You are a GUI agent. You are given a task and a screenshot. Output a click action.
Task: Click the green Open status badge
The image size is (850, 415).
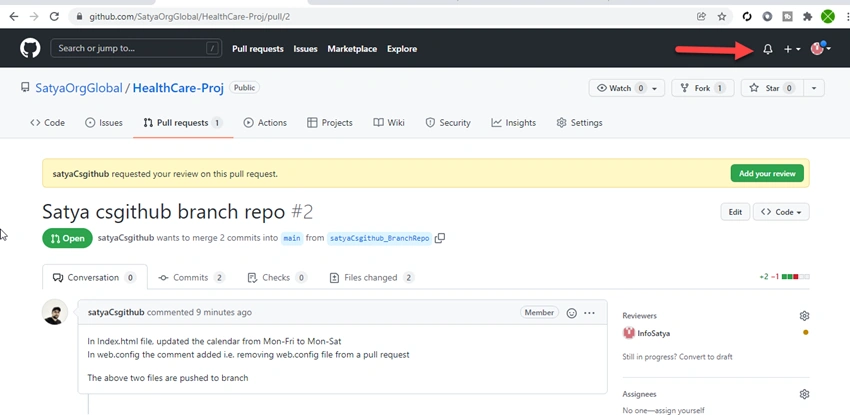pyautogui.click(x=67, y=238)
